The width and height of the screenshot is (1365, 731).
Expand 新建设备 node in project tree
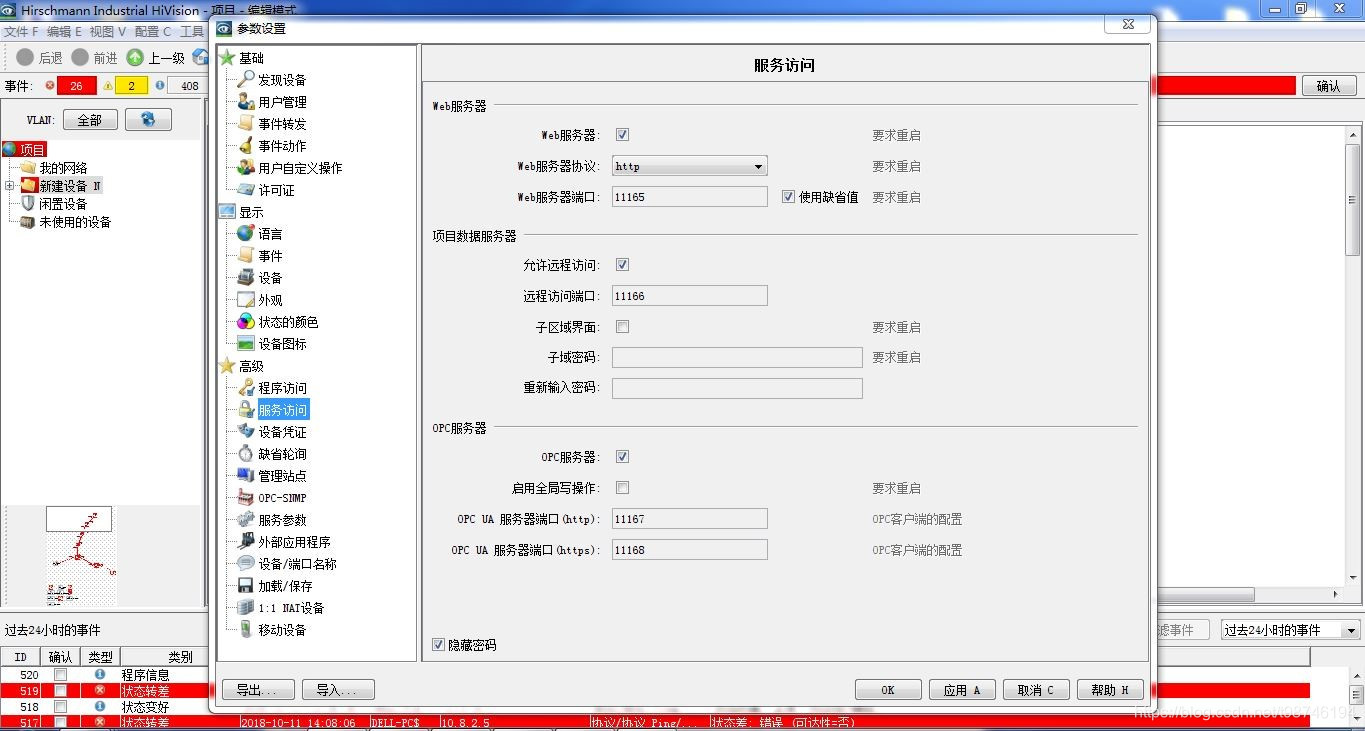(10, 186)
